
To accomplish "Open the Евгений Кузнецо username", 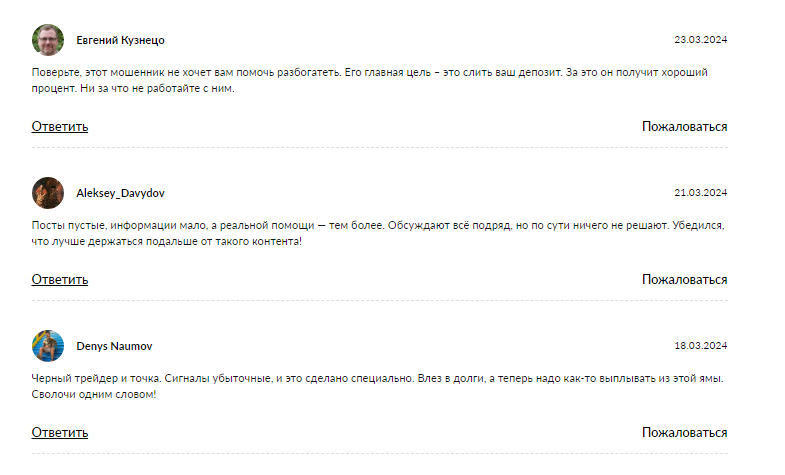I will 120,40.
